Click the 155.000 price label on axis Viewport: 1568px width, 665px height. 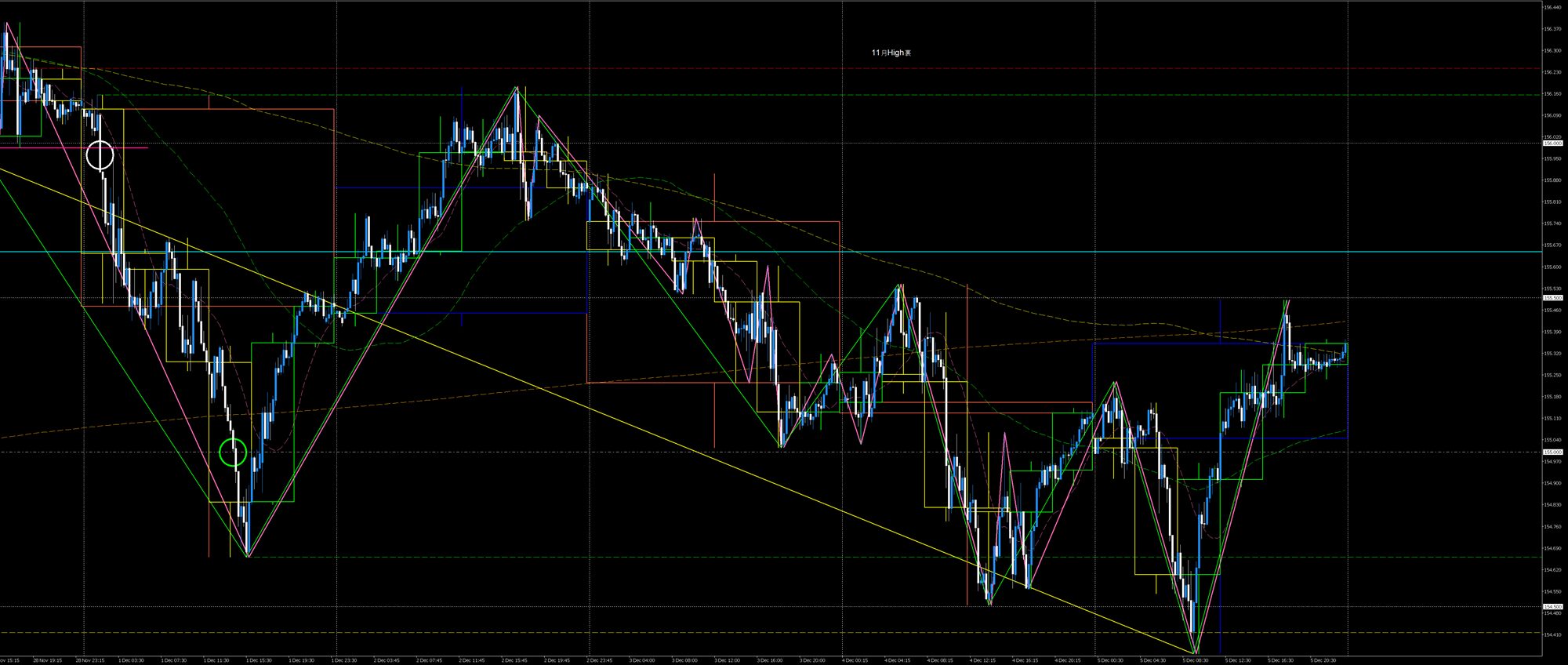click(x=1552, y=452)
